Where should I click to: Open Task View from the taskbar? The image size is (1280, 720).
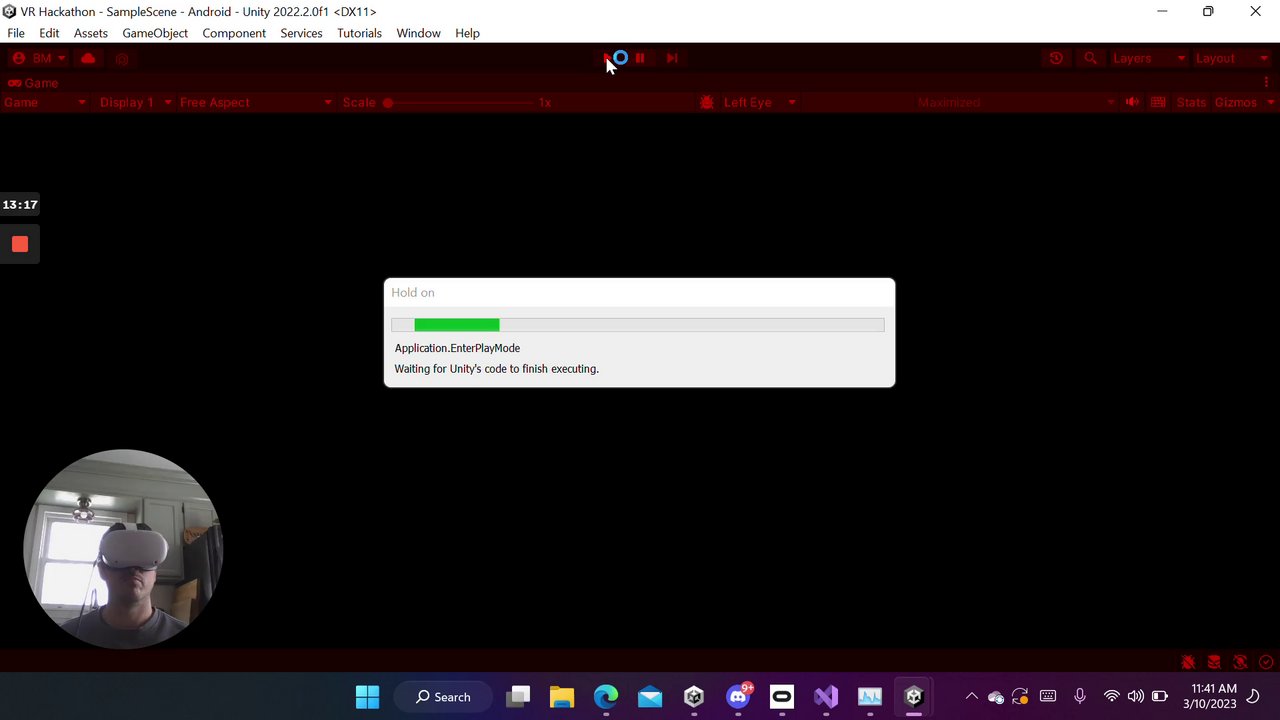518,697
